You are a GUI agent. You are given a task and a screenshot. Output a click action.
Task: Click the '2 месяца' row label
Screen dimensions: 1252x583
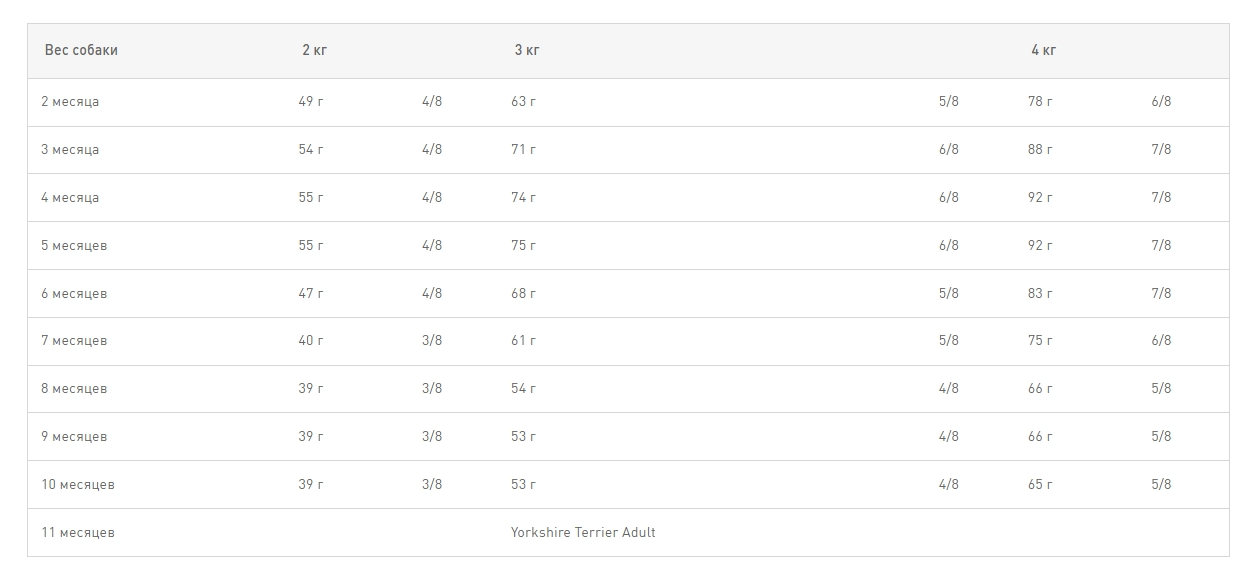70,102
